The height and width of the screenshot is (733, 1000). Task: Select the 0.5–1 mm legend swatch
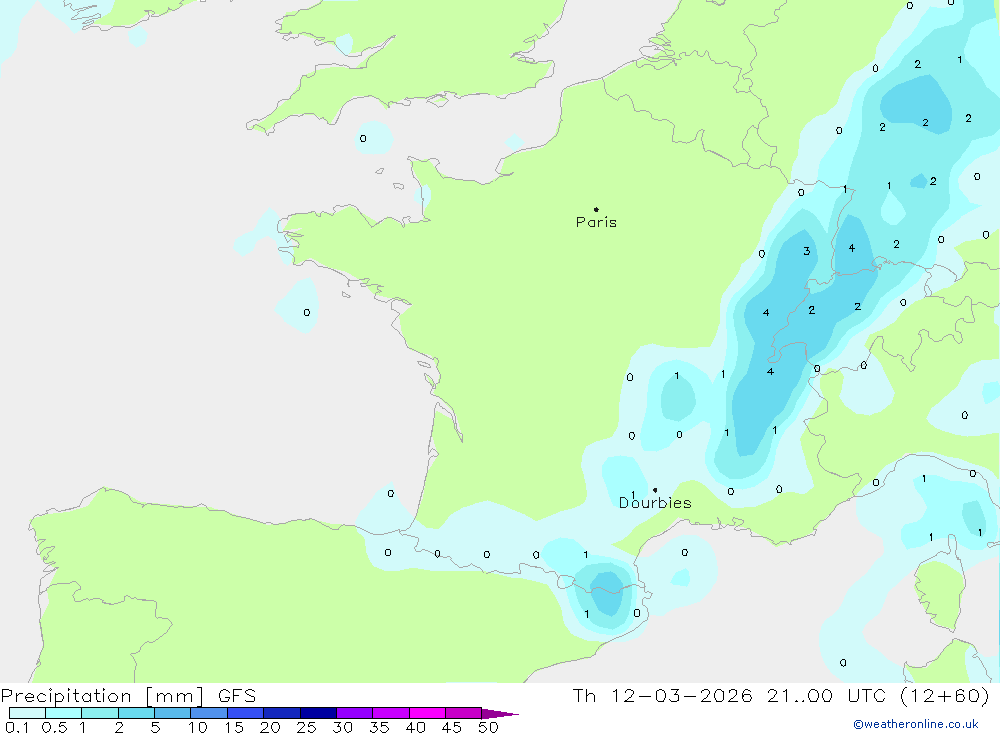point(63,713)
